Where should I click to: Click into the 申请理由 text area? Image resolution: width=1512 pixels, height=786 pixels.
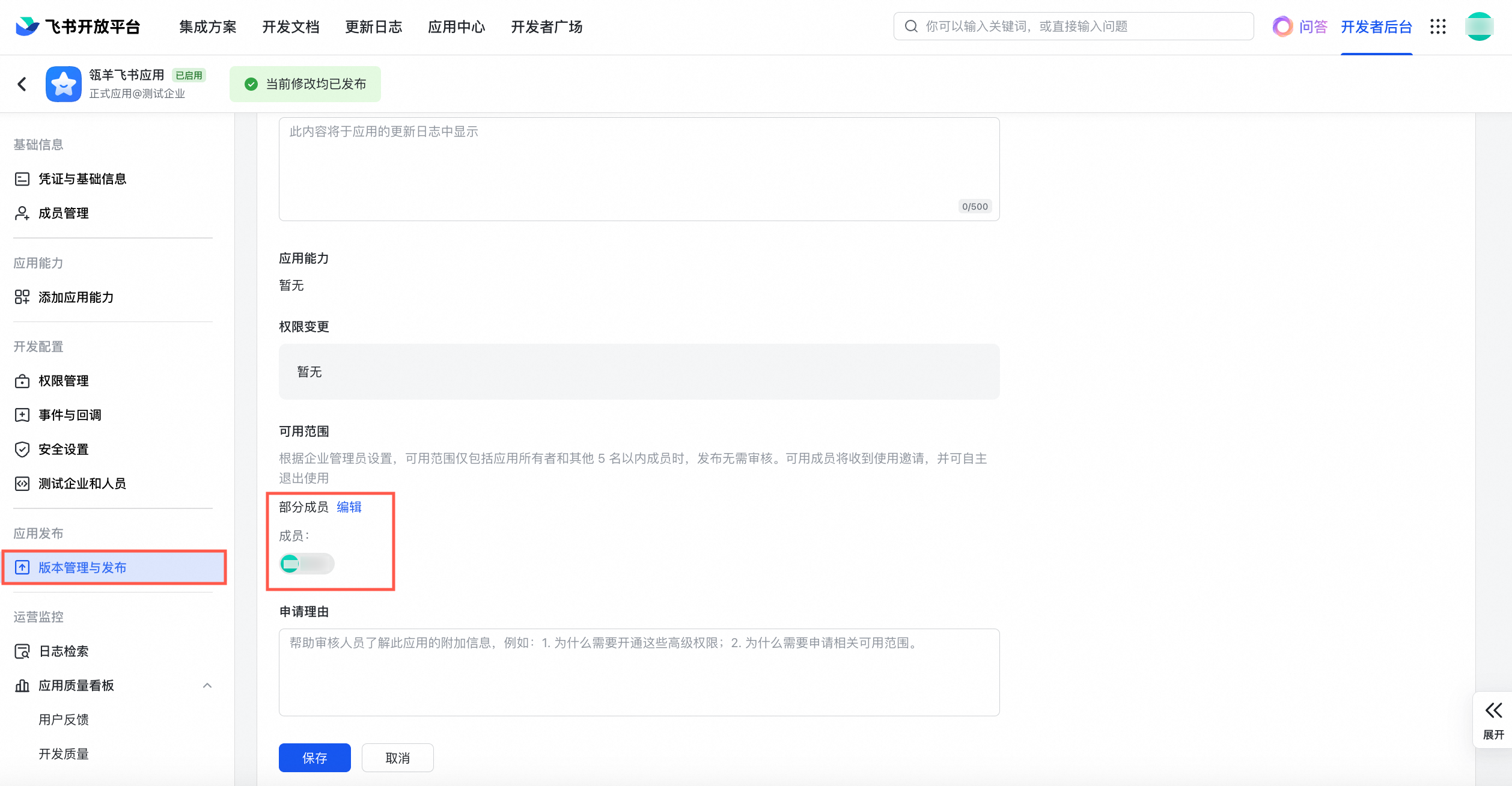639,673
